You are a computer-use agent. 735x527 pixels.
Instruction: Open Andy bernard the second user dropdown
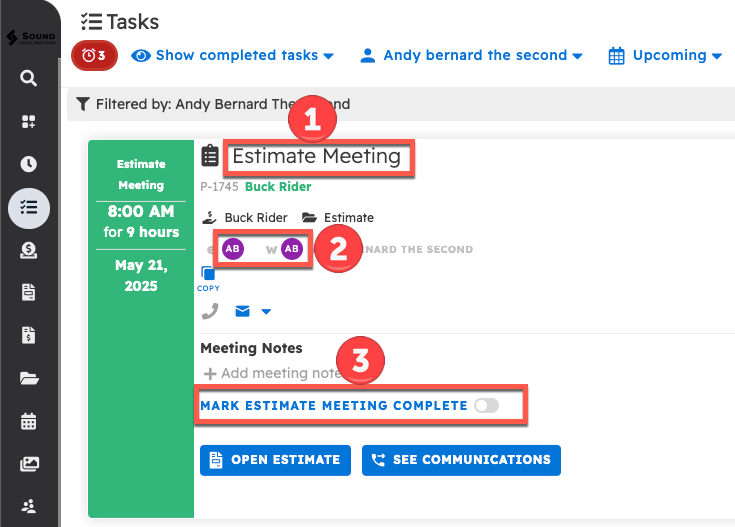[471, 56]
